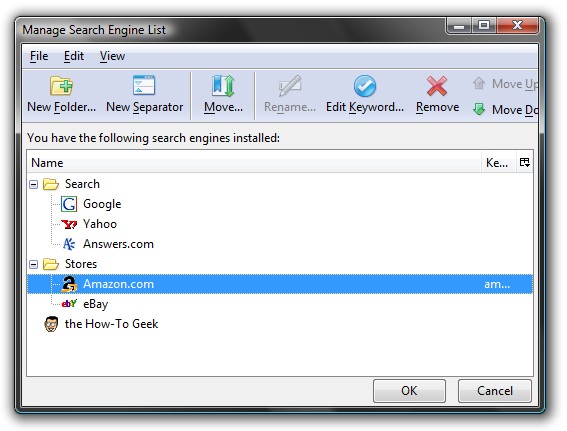Click the New Folder toolbar icon
Image resolution: width=567 pixels, height=431 pixels.
point(61,86)
